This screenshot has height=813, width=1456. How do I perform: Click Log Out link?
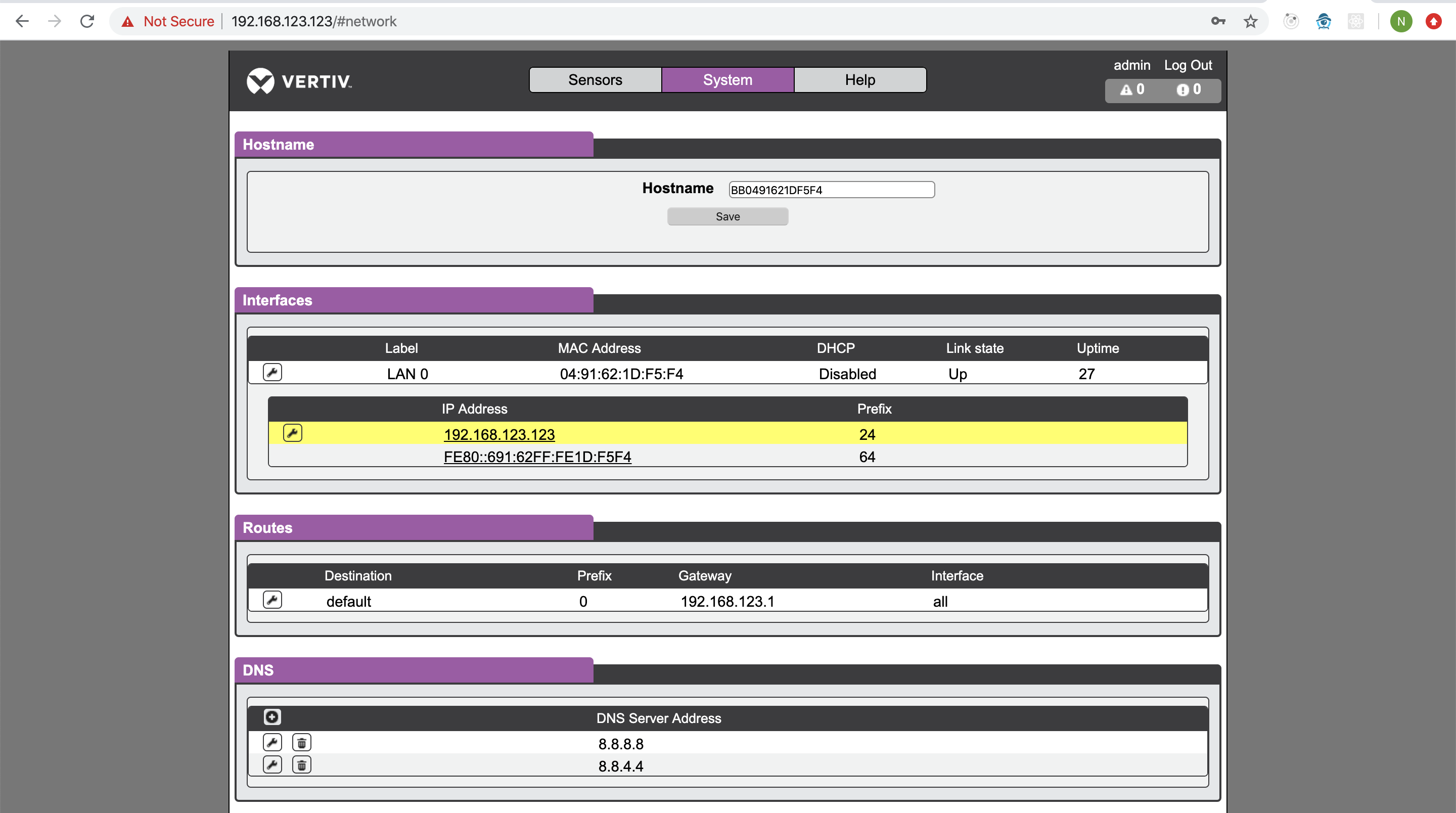coord(1188,65)
